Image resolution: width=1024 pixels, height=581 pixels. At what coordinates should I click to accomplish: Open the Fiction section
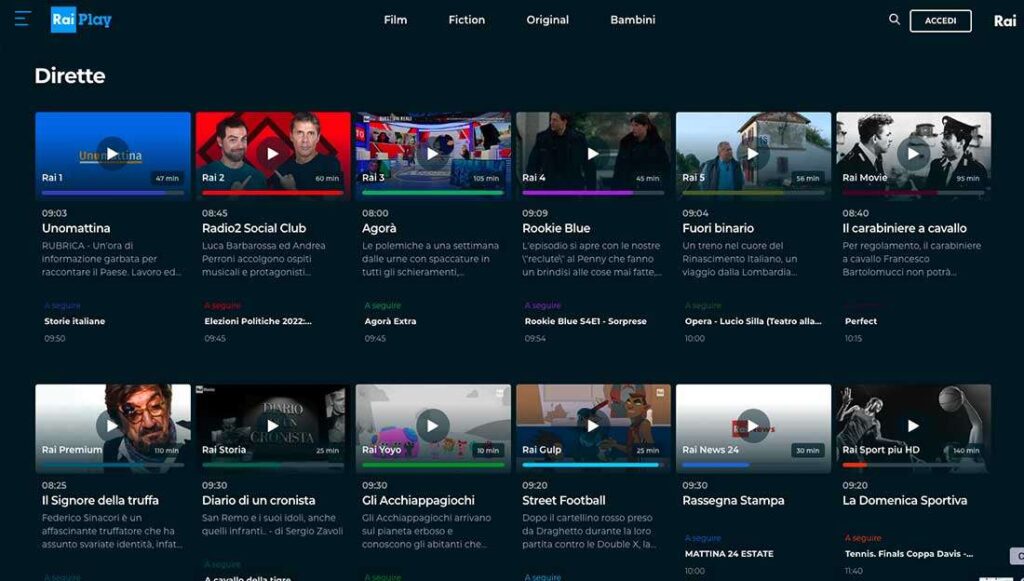pos(466,20)
